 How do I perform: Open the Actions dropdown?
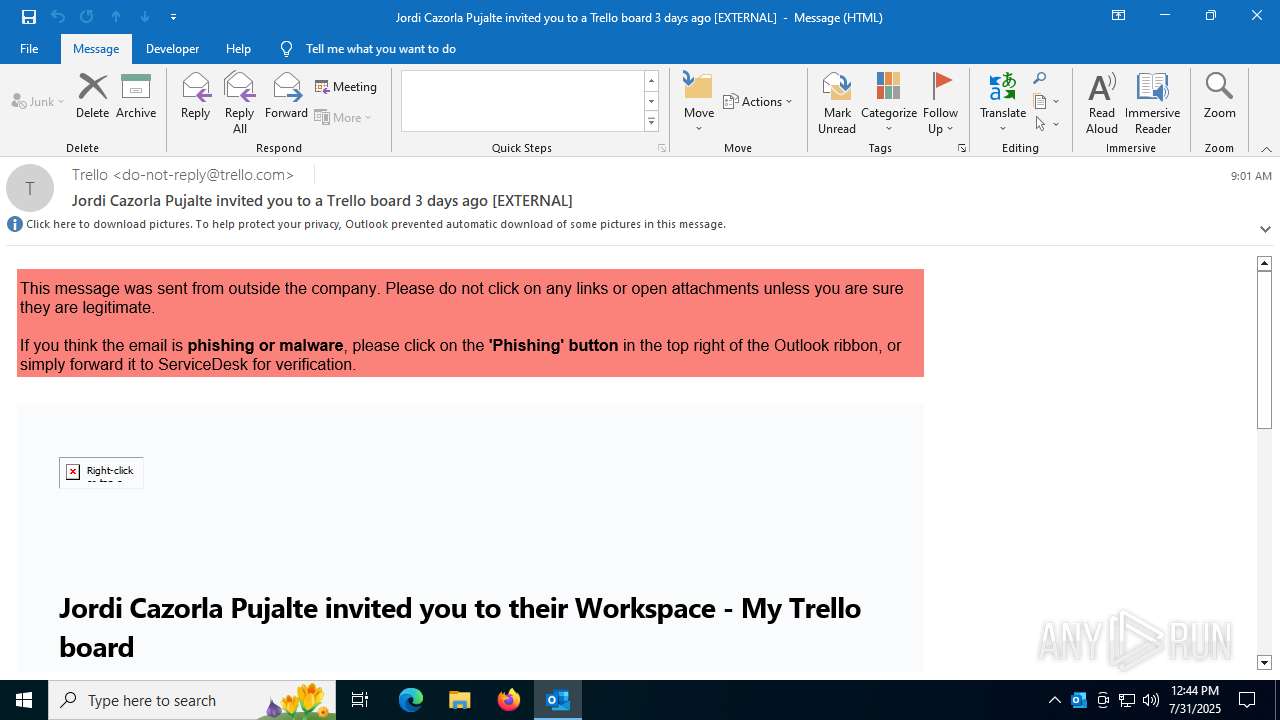coord(757,101)
